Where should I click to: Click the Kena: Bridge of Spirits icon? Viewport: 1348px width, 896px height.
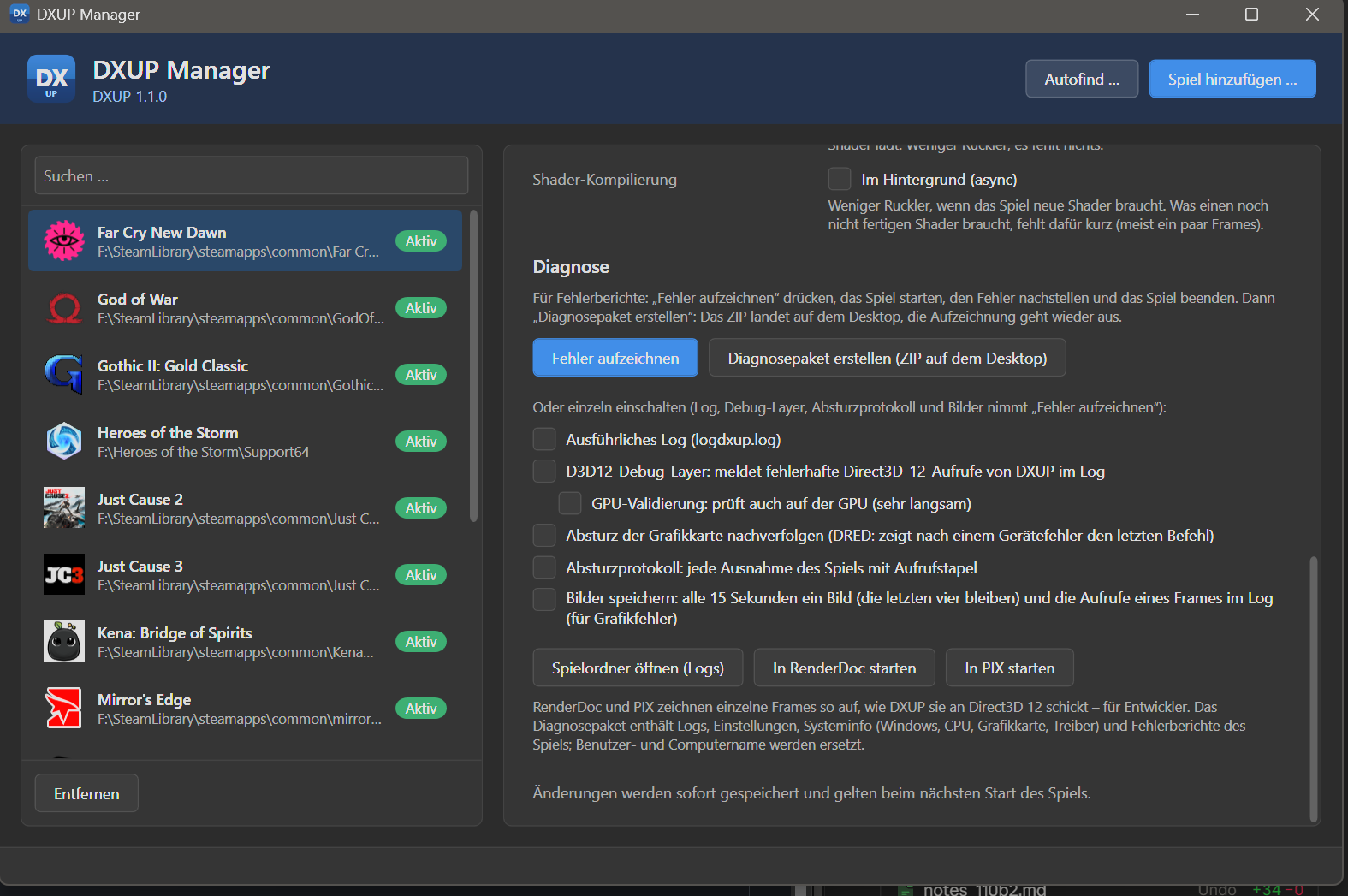[x=64, y=641]
